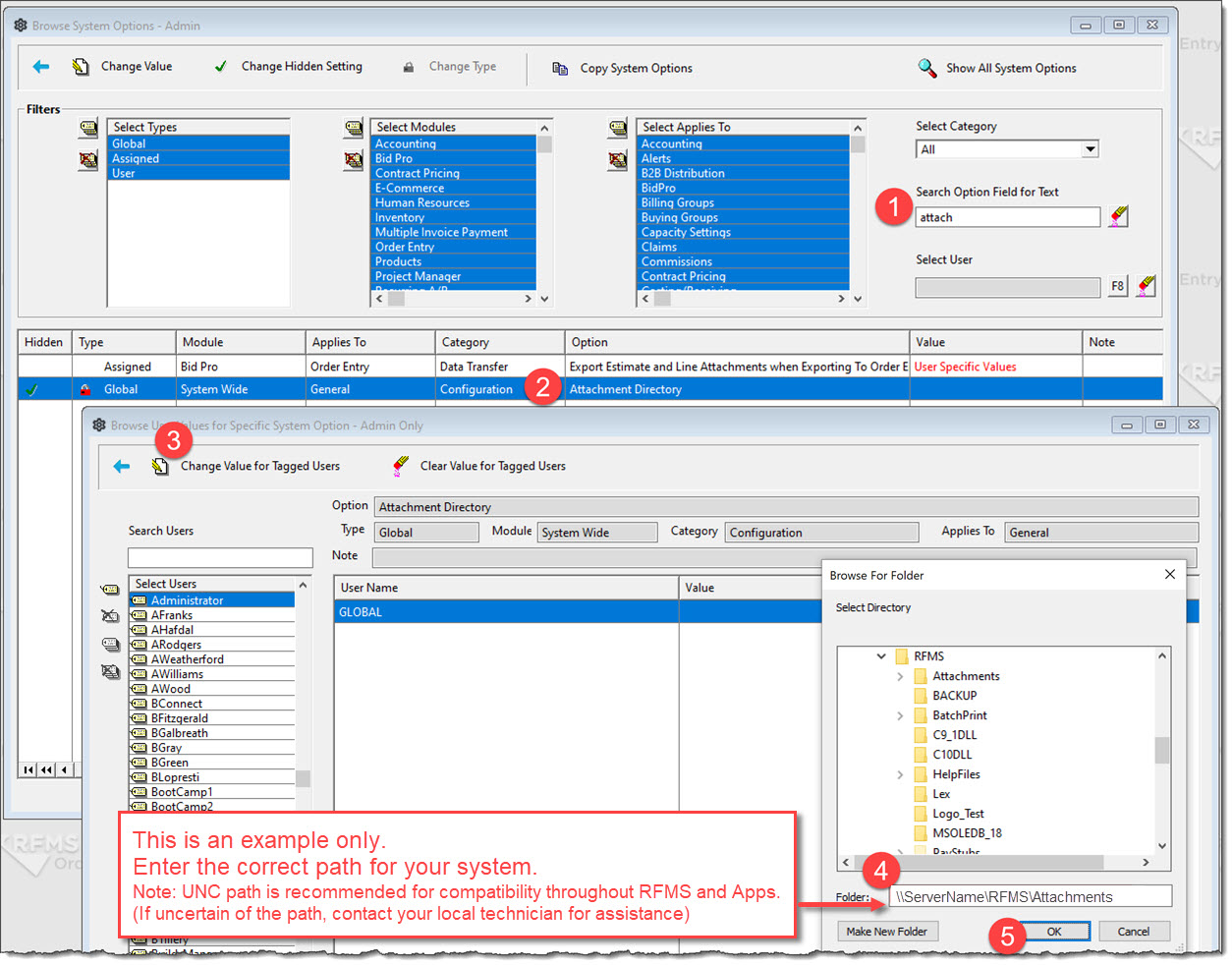Click the Folder path input field
1232x965 pixels.
pos(1030,896)
